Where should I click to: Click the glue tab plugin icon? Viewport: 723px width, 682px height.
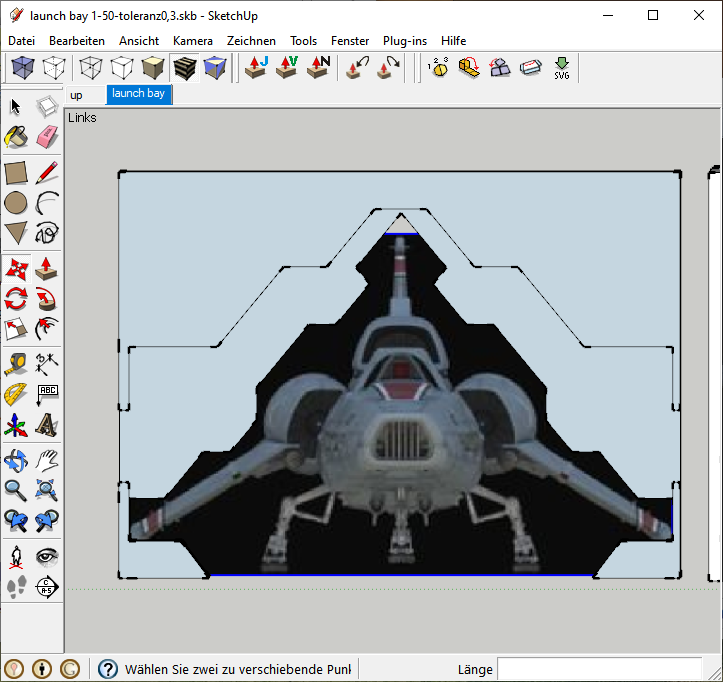click(x=531, y=68)
